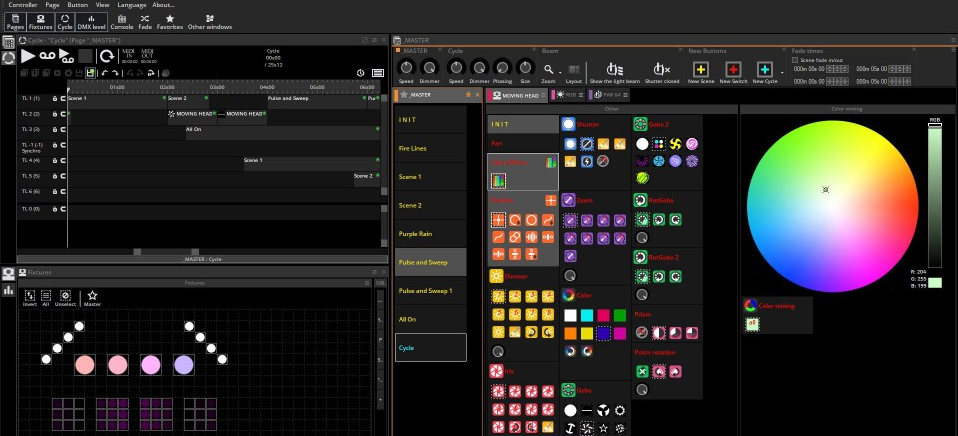Screen dimensions: 958x436
Task: Click the loop cycle icon in transport
Action: [x=106, y=56]
